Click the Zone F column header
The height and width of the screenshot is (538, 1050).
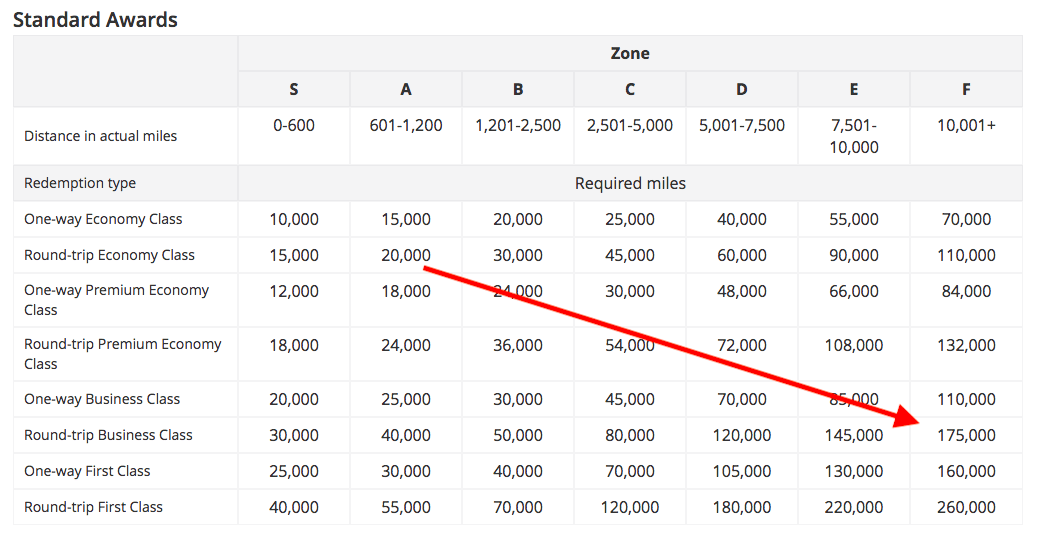coord(966,89)
